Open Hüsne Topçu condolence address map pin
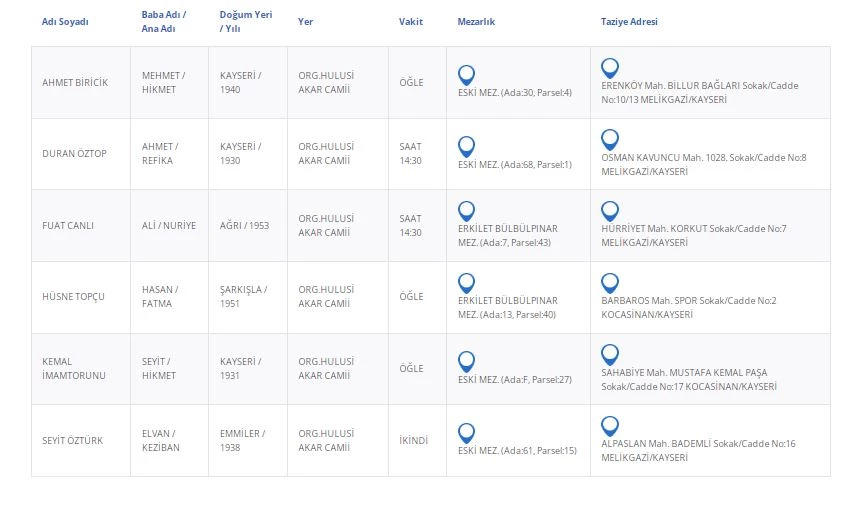846x507 pixels. [x=609, y=283]
